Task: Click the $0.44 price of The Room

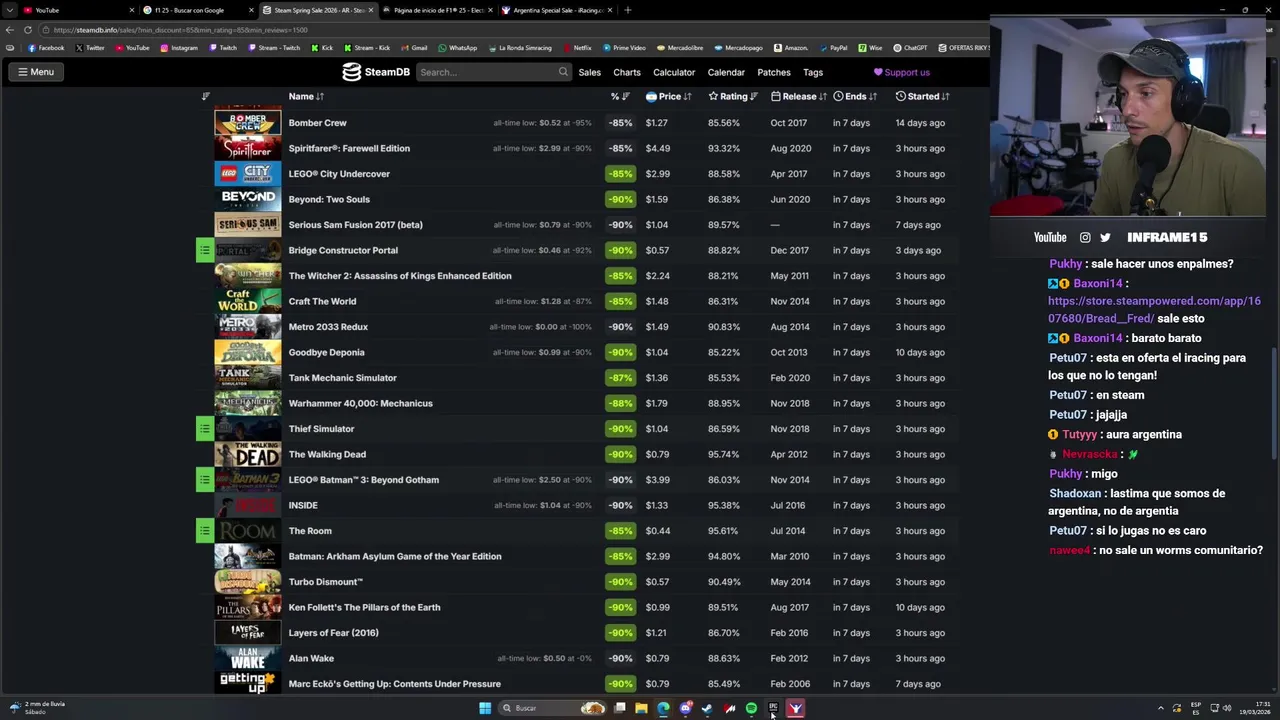Action: 657,531
